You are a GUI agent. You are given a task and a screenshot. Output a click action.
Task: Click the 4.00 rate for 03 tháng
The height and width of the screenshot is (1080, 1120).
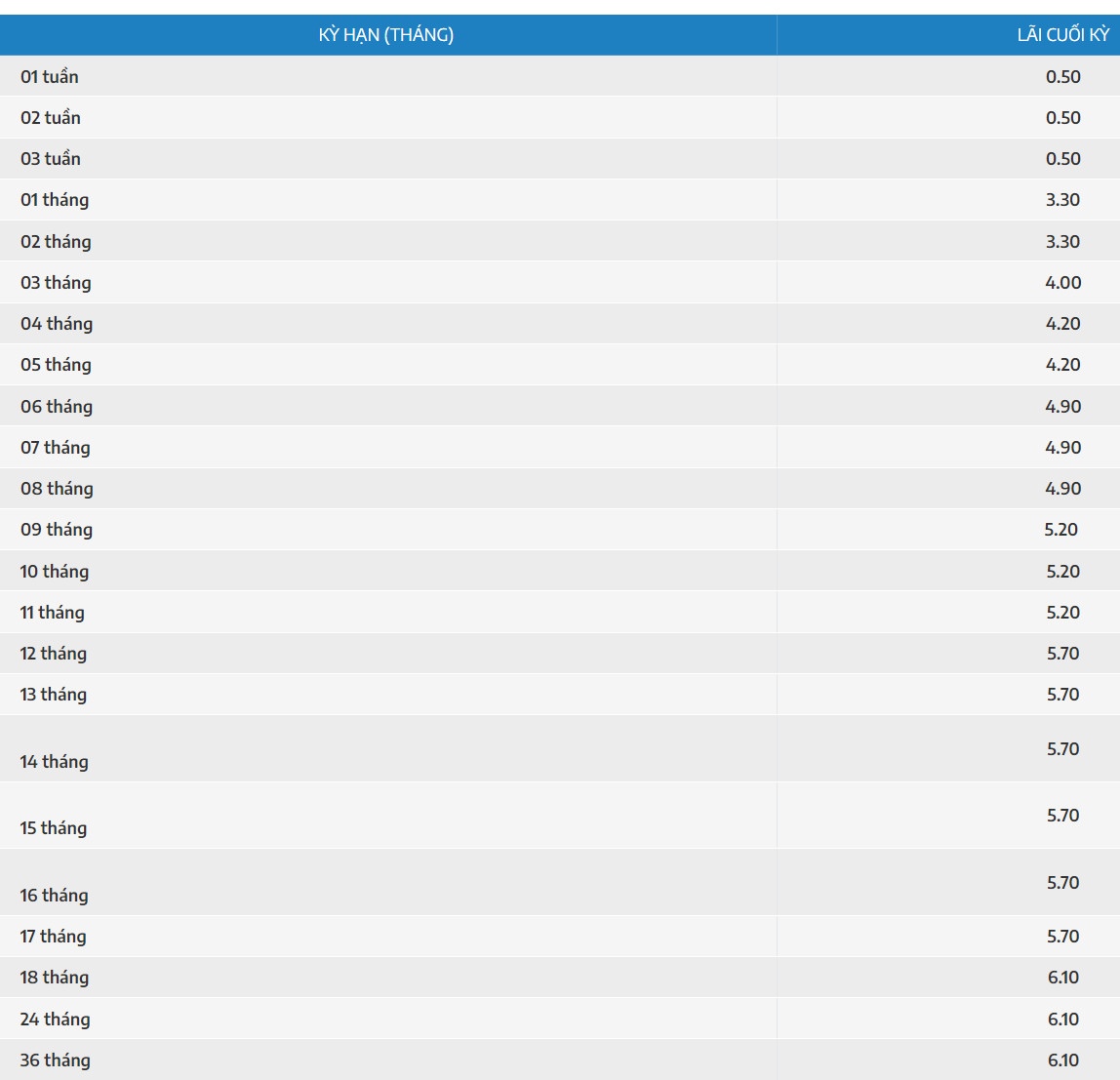coord(1062,283)
